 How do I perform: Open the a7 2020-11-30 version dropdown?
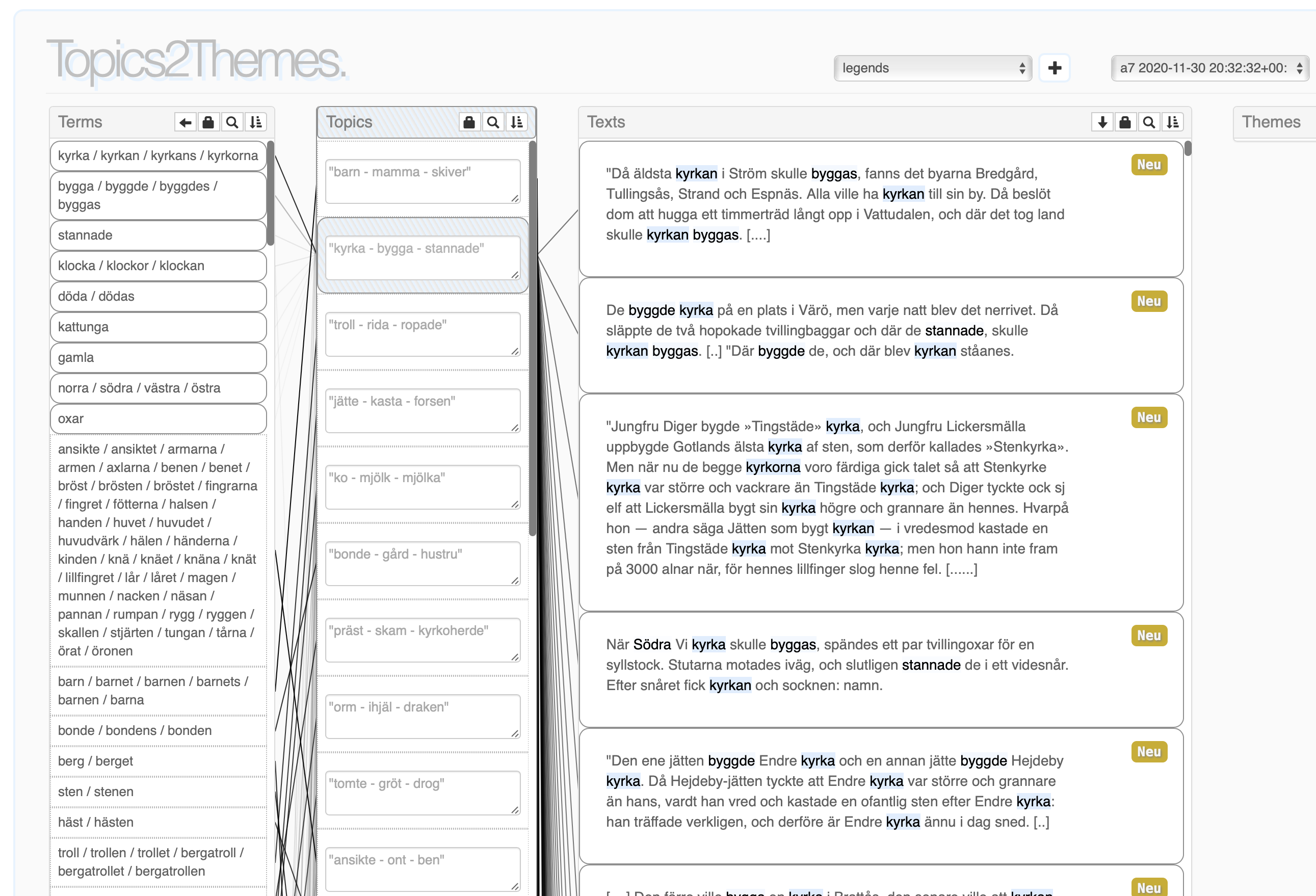(x=1209, y=68)
